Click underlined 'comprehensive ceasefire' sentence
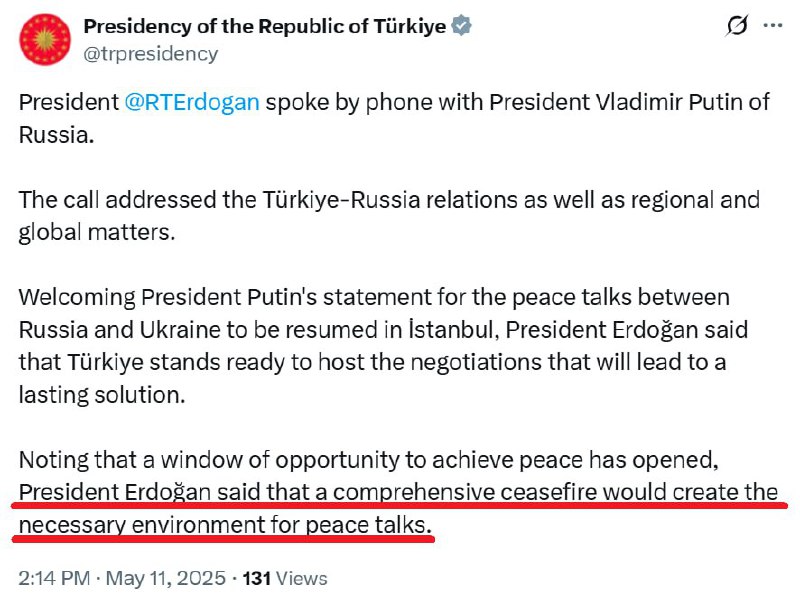Viewport: 800px width, 613px height. 397,492
